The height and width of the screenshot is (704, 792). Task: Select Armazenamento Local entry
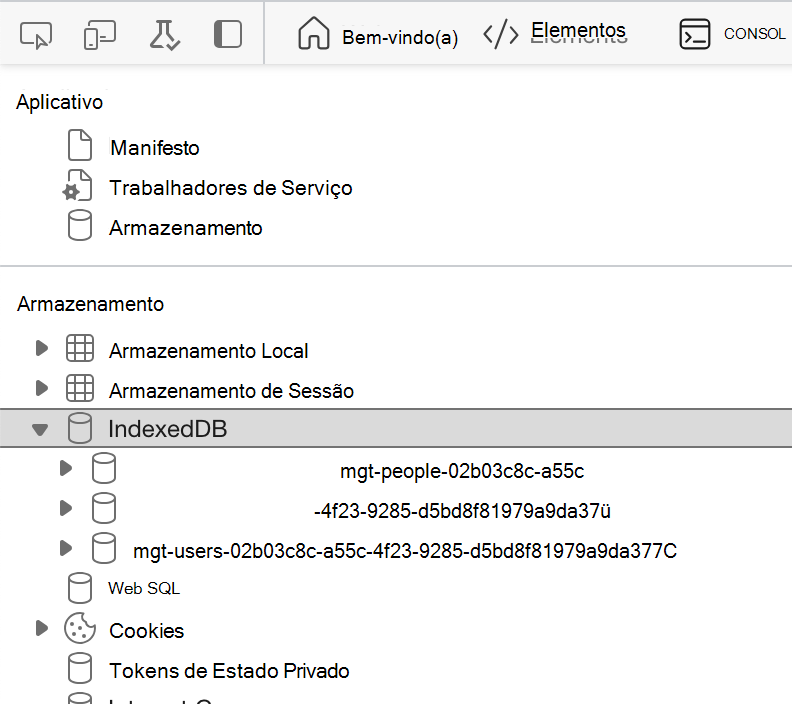coord(209,351)
